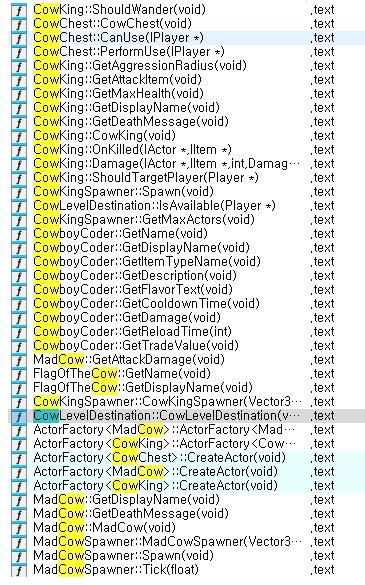Select CowLevelDestination::IsAvailable(Player *) entry
365x585 pixels.
click(x=155, y=206)
